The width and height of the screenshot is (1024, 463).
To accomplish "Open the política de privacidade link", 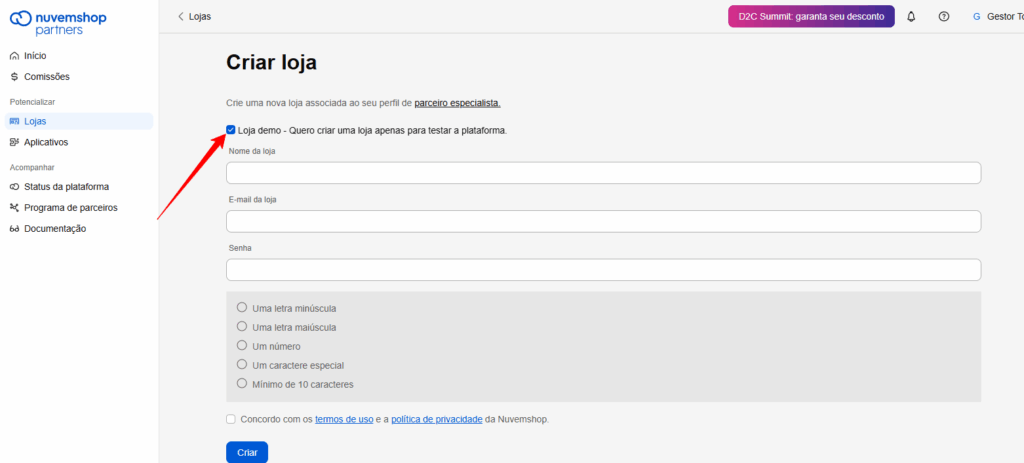I will click(x=436, y=419).
